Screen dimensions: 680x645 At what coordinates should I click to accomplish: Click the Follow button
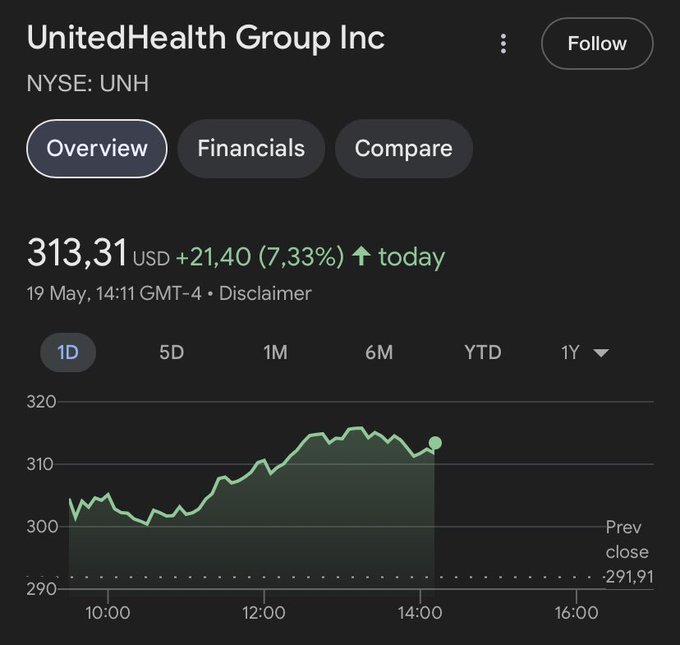597,44
